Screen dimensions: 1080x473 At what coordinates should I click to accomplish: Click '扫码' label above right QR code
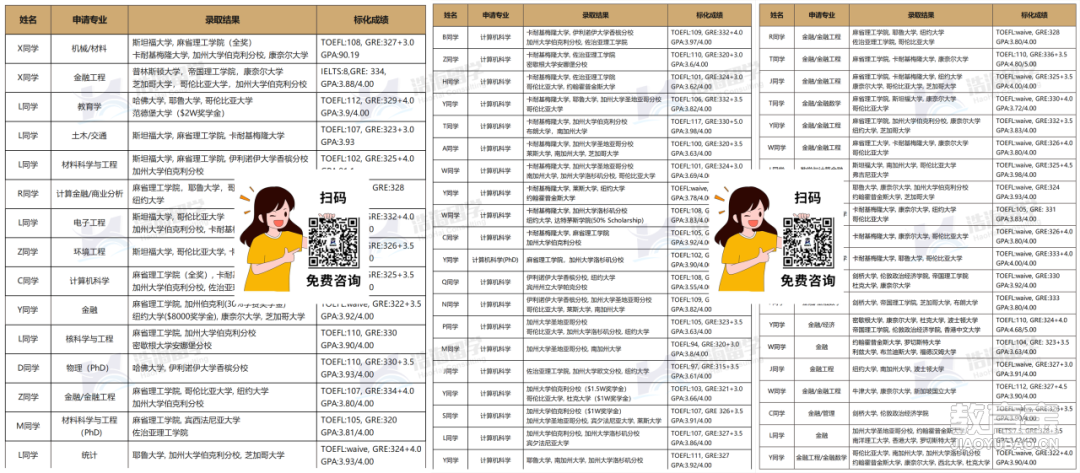pyautogui.click(x=807, y=198)
